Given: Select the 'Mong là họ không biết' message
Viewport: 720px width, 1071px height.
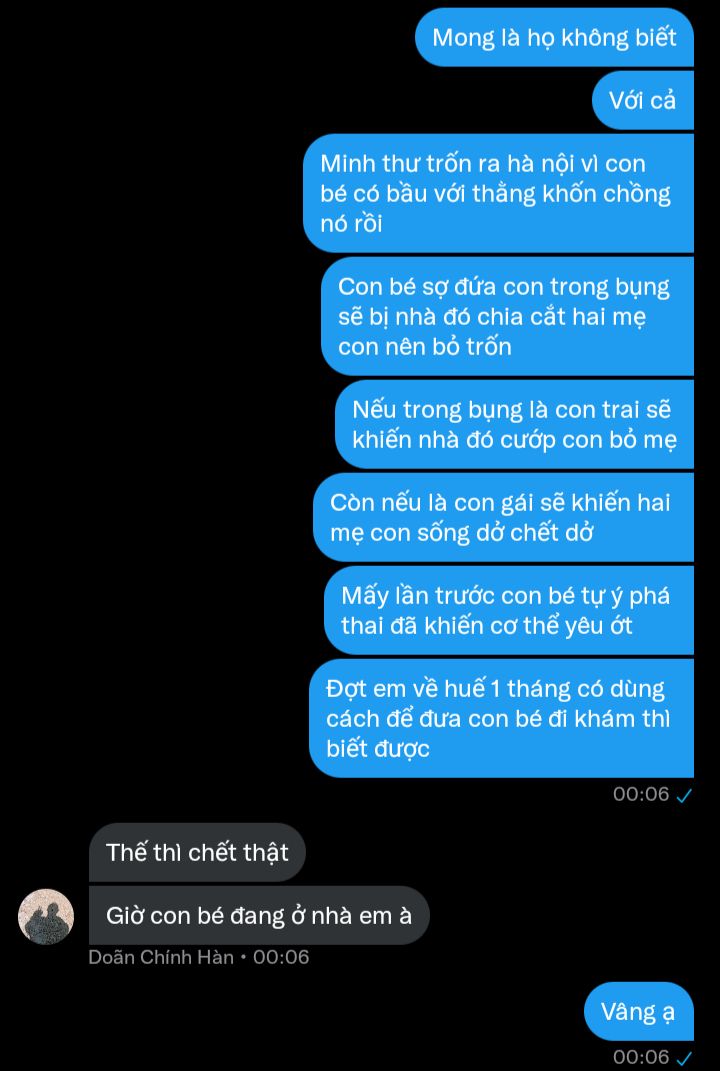Looking at the screenshot, I should 554,37.
